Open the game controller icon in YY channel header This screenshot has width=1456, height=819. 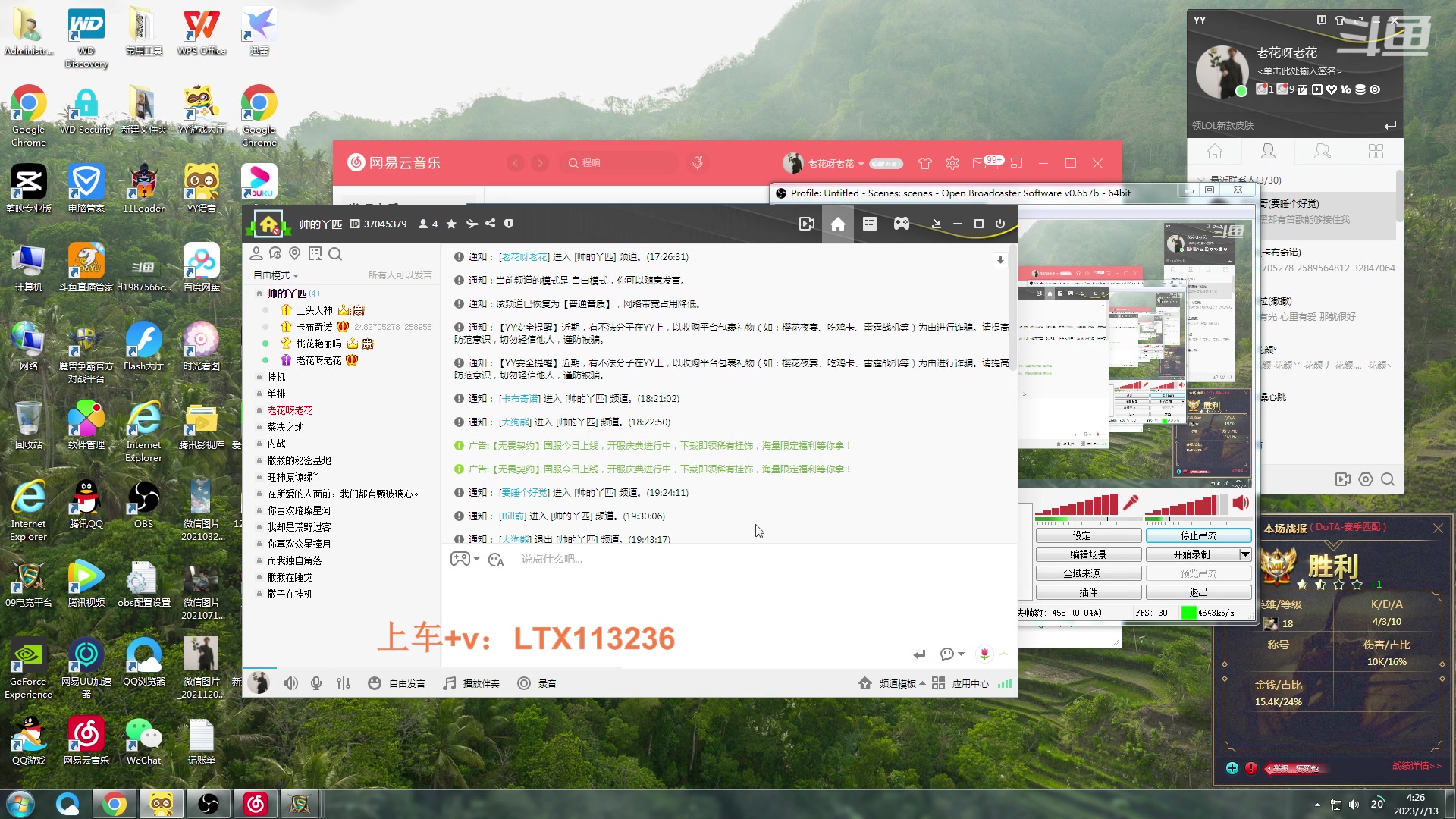pos(901,224)
